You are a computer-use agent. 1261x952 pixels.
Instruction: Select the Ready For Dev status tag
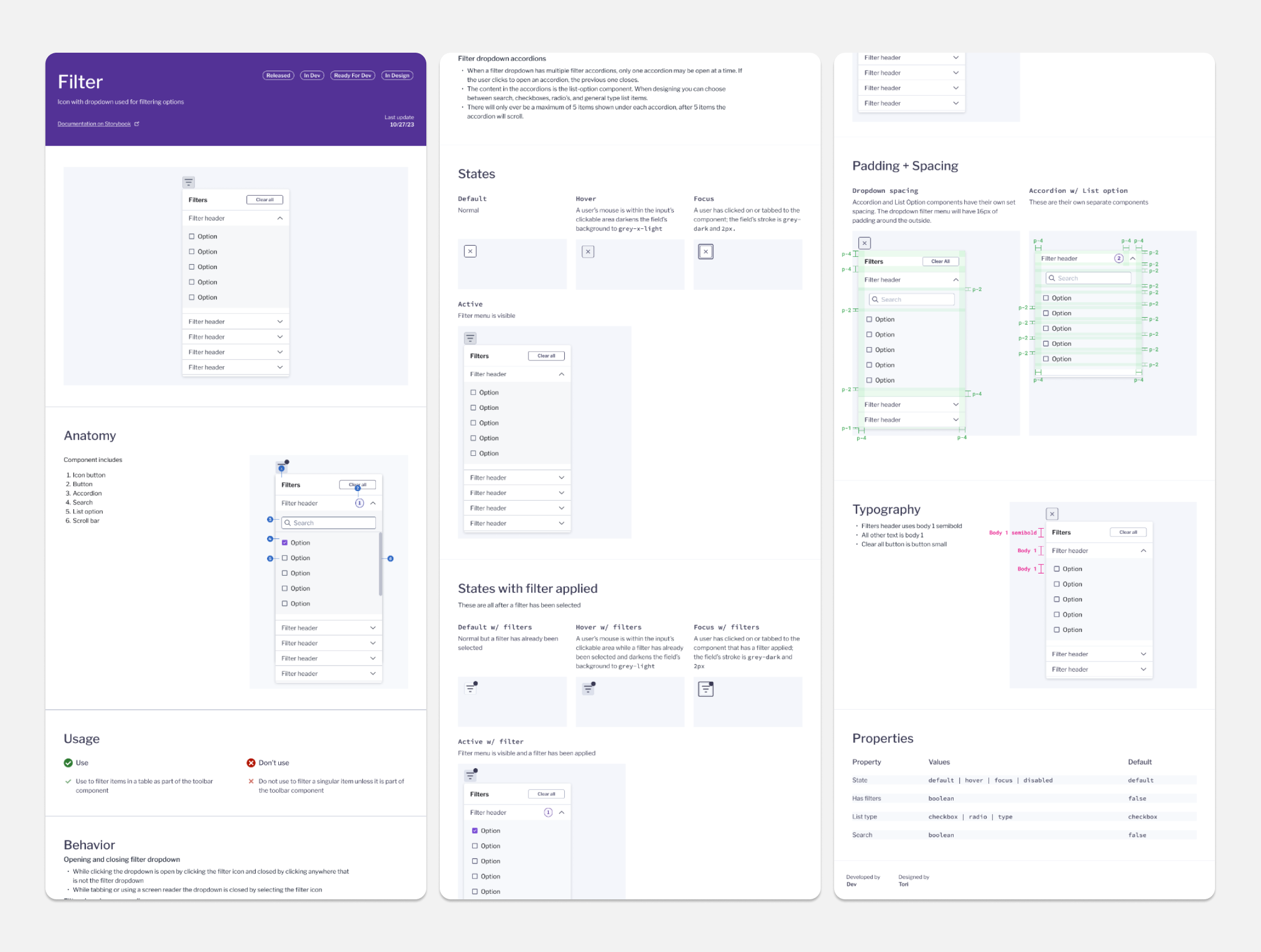352,75
